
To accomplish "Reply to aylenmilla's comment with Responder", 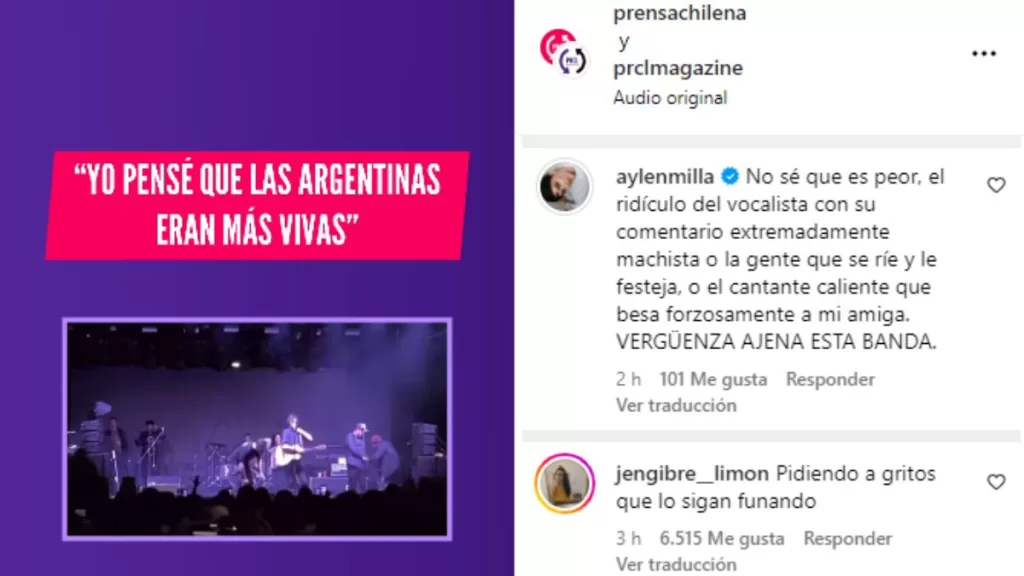I will point(830,379).
